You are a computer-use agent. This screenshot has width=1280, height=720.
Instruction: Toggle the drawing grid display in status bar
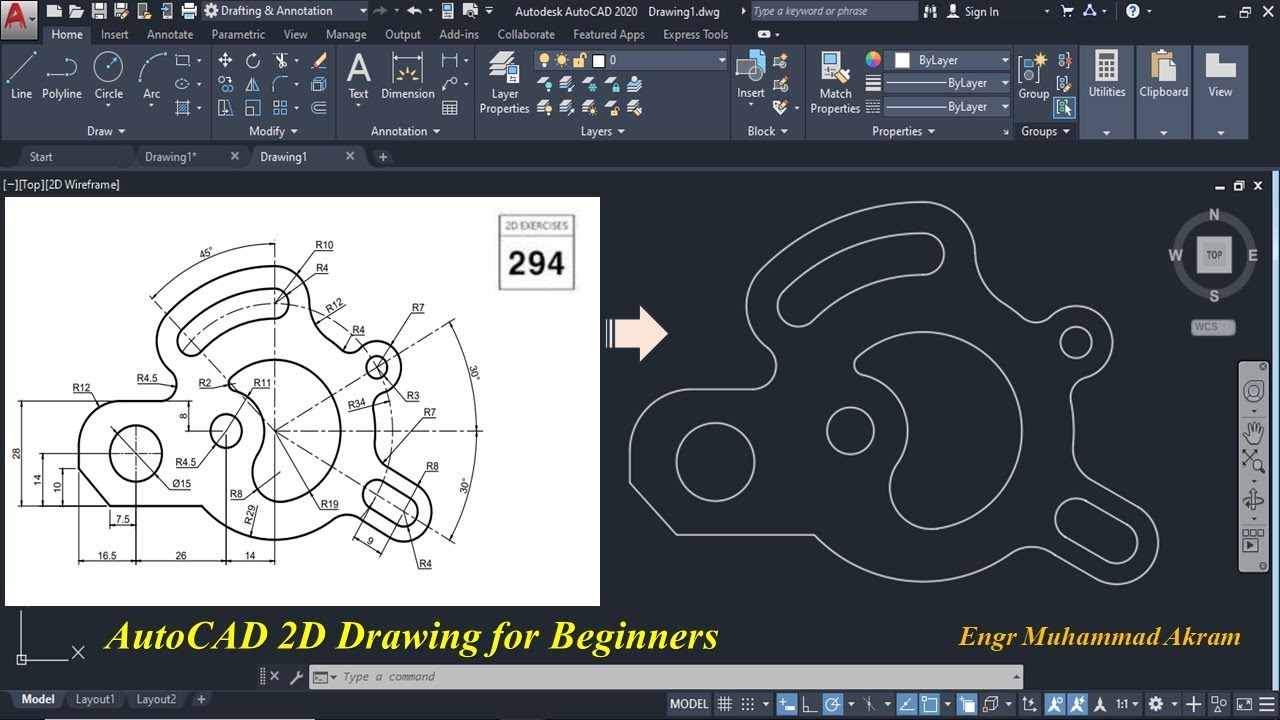click(725, 704)
